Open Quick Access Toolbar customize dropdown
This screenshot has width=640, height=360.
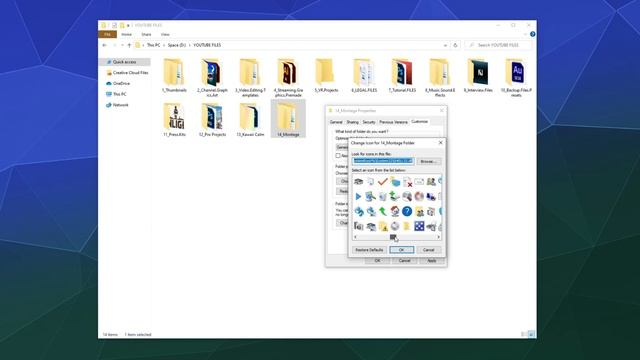tap(128, 25)
